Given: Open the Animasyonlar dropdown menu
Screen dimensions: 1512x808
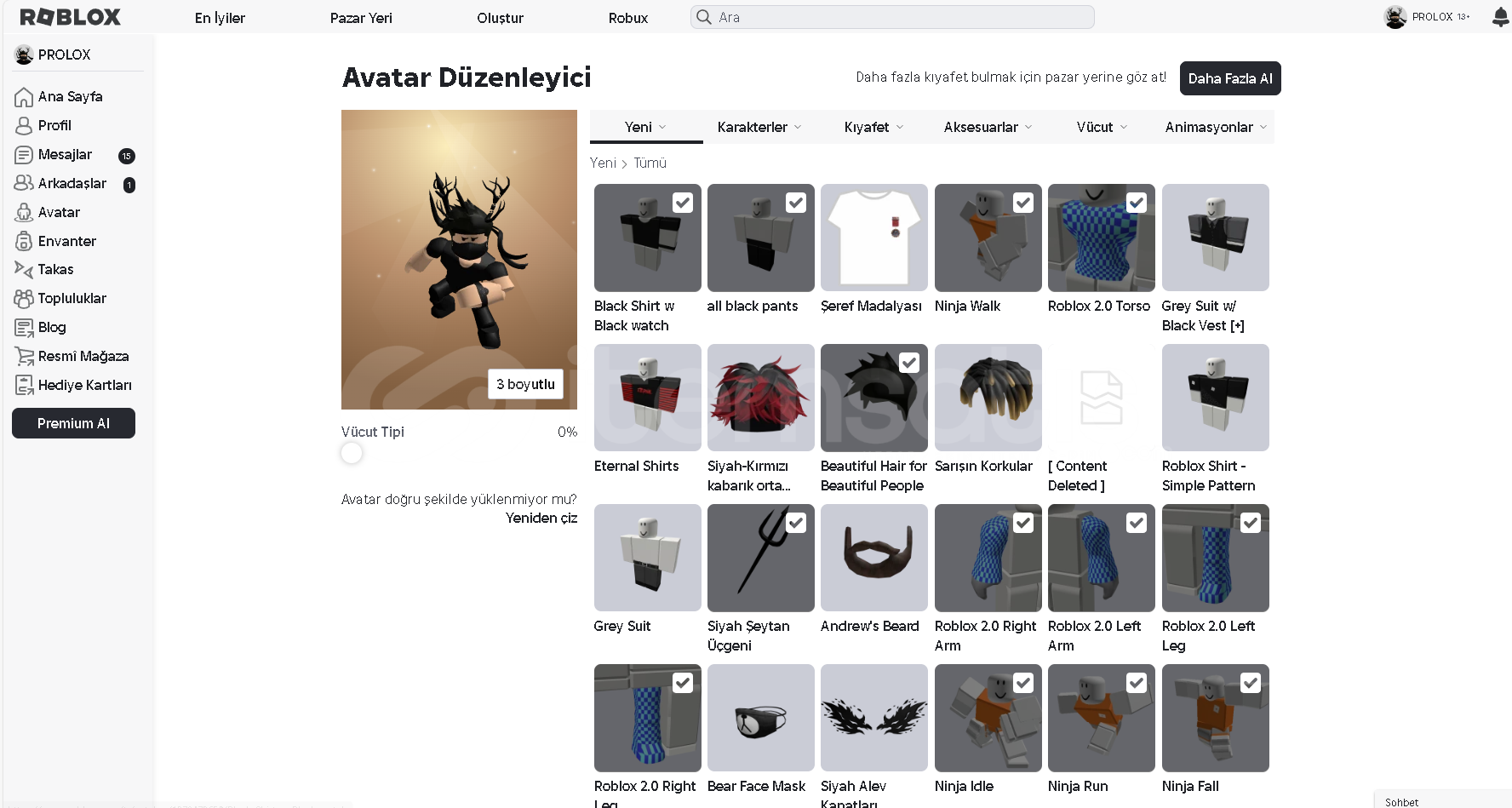Looking at the screenshot, I should 1216,127.
